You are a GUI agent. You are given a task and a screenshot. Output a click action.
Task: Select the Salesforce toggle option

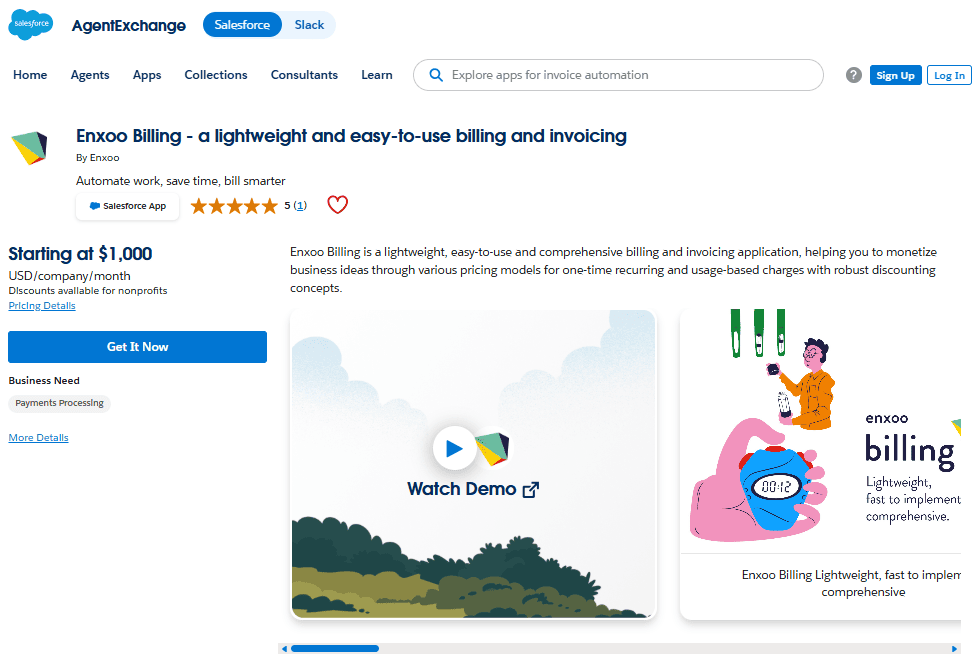[x=242, y=25]
